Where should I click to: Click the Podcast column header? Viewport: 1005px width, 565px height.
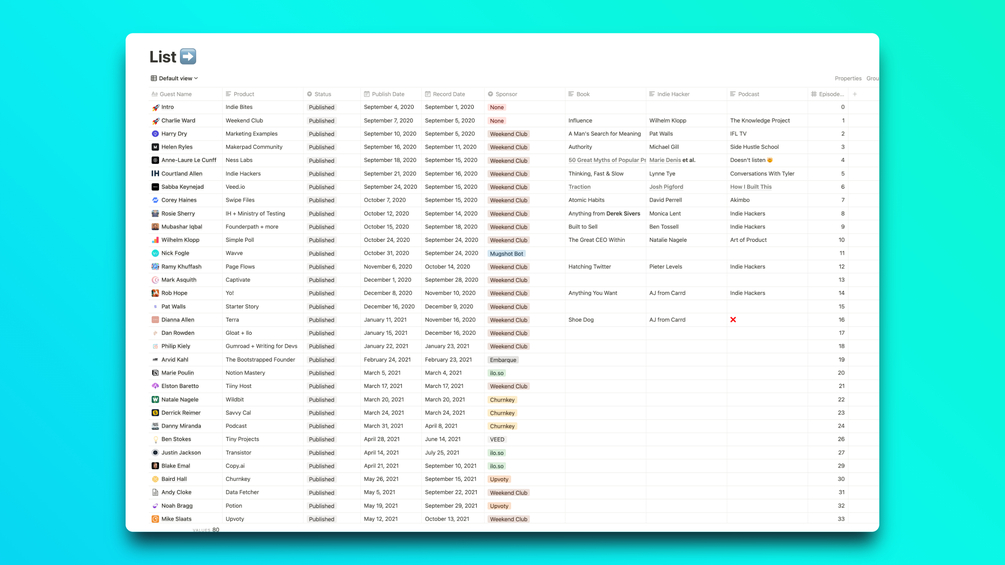[744, 94]
